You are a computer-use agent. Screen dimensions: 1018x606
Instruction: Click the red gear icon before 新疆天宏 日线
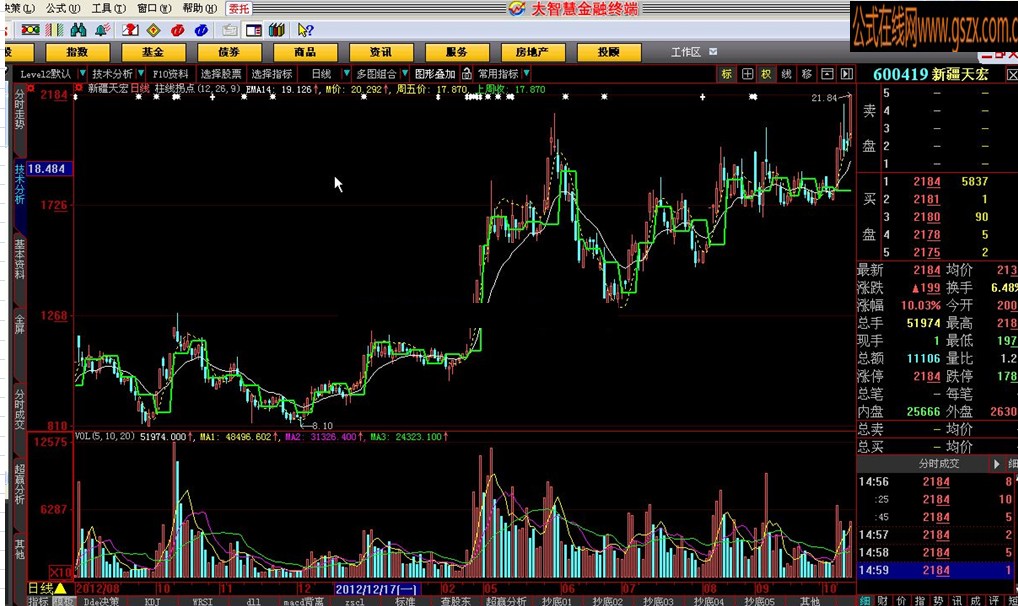tap(79, 88)
